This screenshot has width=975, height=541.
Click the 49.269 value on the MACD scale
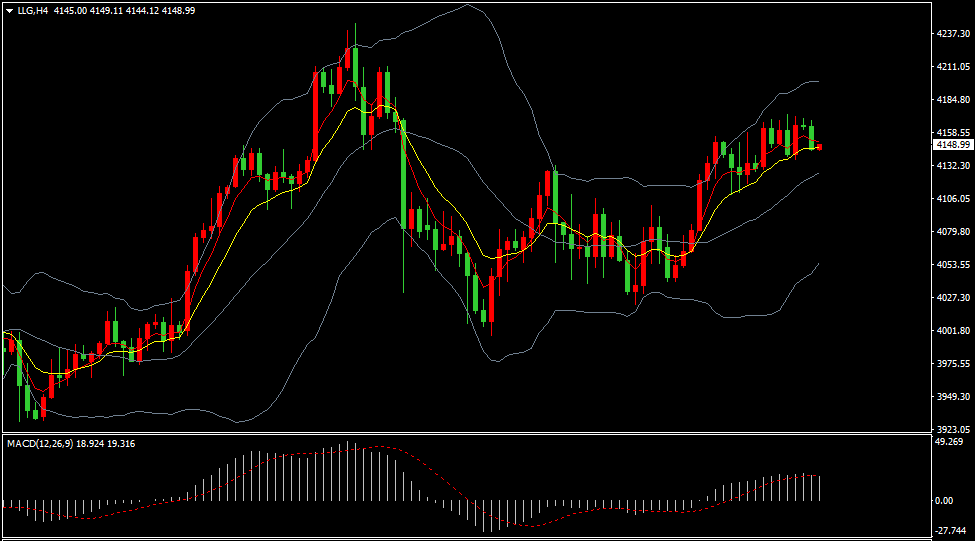pyautogui.click(x=948, y=442)
